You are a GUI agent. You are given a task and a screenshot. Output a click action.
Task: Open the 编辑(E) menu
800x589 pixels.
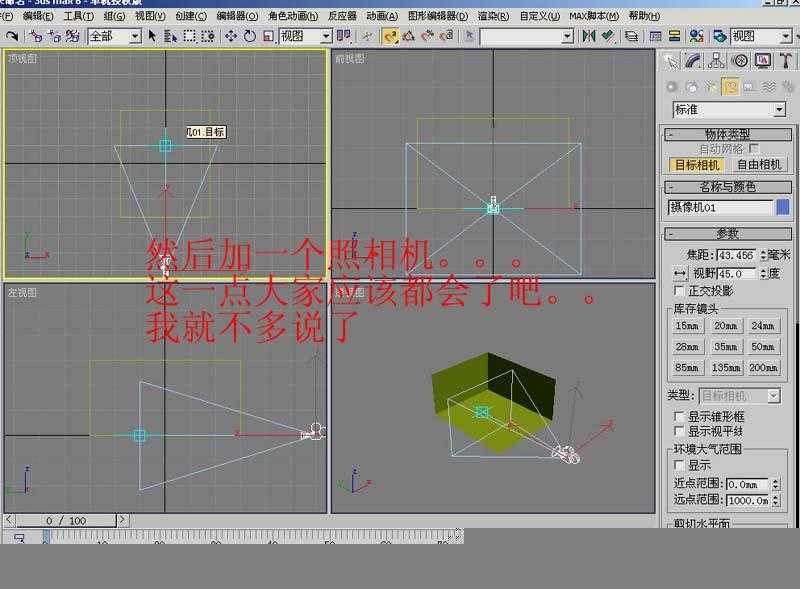pyautogui.click(x=38, y=16)
